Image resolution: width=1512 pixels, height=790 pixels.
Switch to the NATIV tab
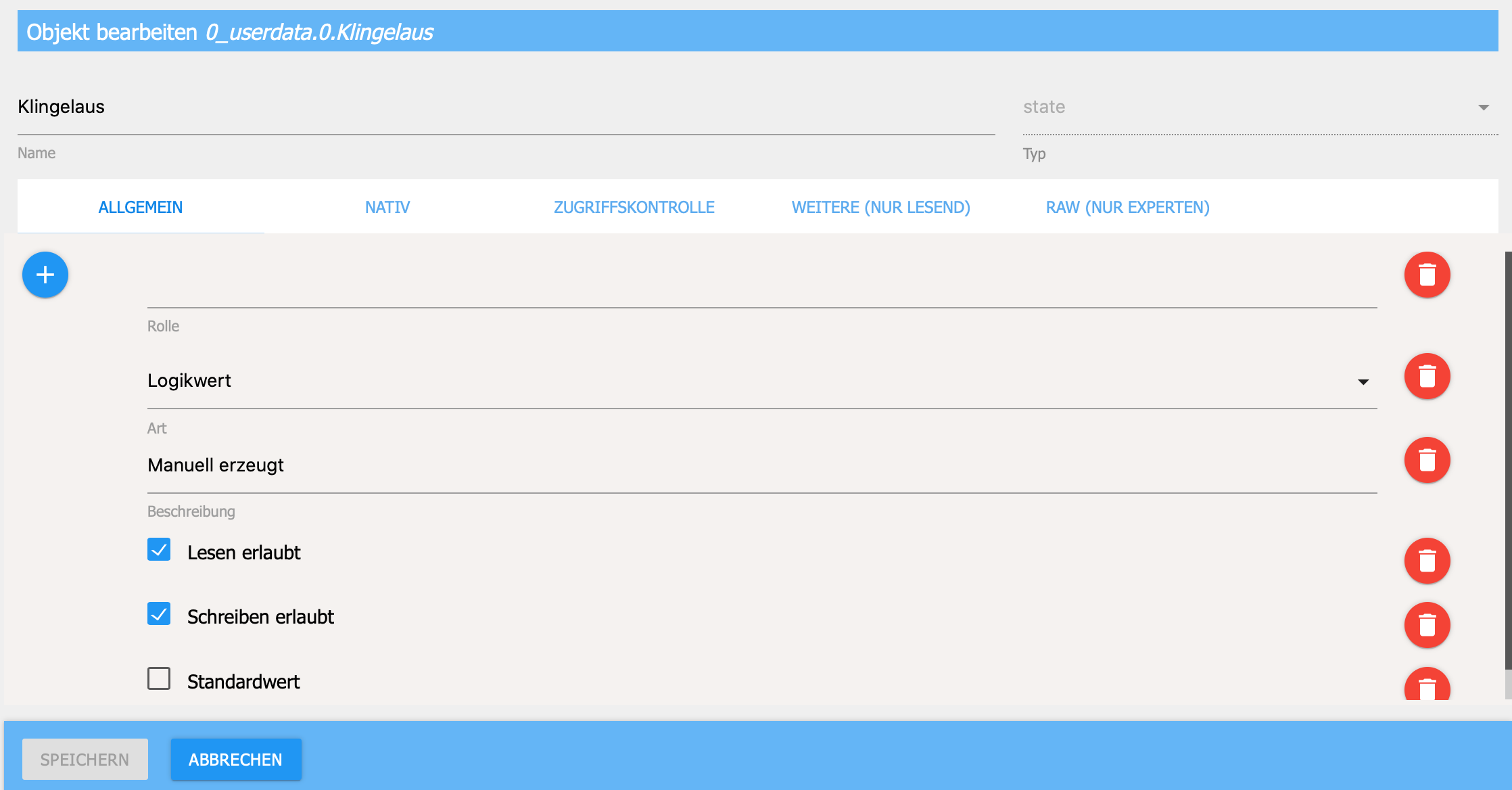click(387, 207)
